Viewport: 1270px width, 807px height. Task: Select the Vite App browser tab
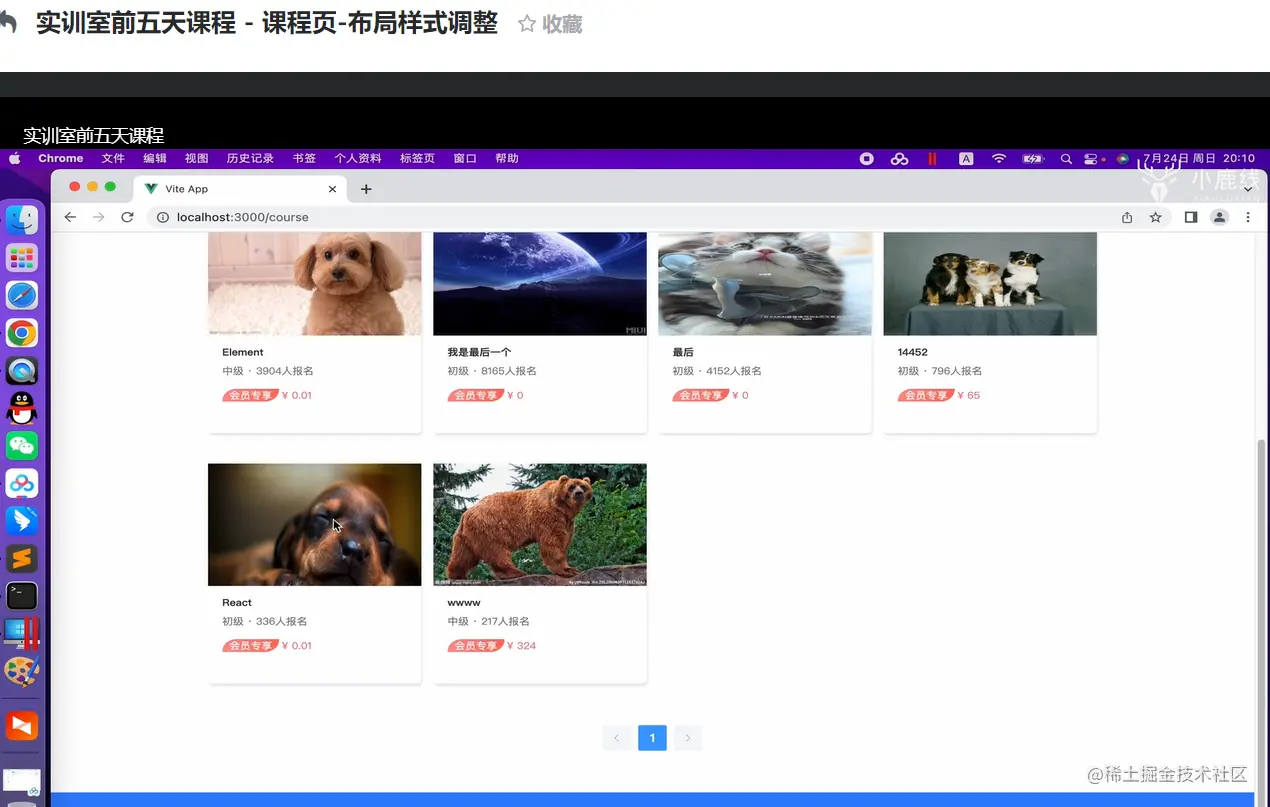tap(240, 189)
